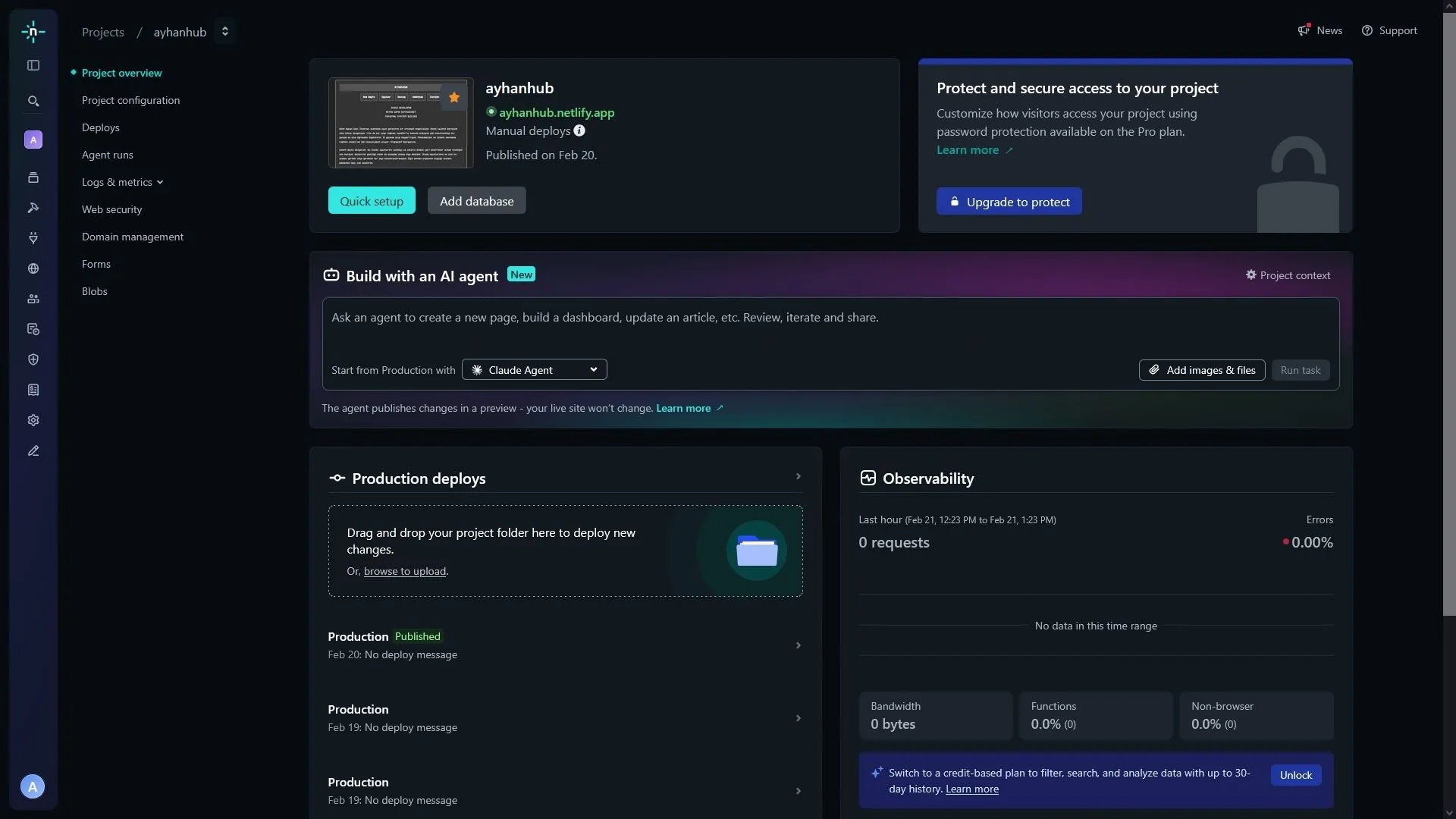Click the Netlify logo at top left
This screenshot has height=819, width=1456.
pyautogui.click(x=33, y=31)
